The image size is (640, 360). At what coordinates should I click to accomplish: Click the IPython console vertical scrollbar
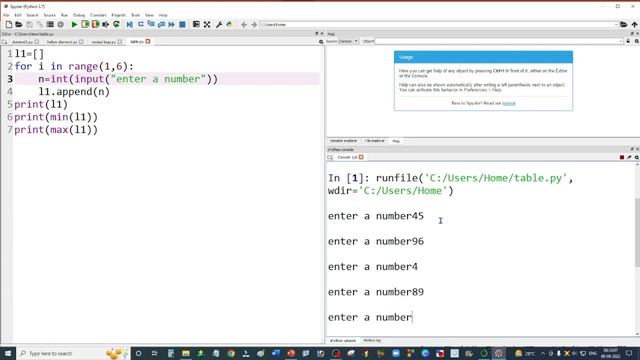pos(637,233)
